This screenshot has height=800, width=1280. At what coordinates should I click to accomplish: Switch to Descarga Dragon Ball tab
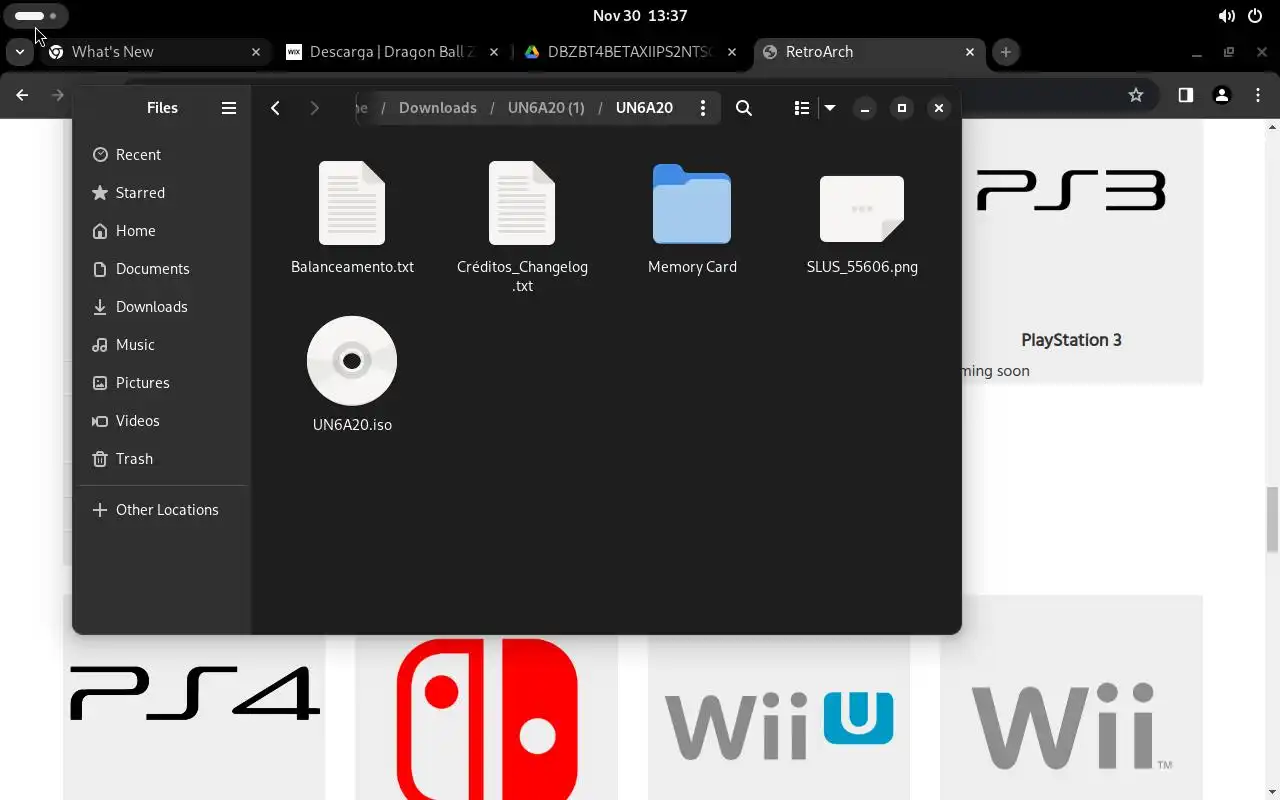coord(392,52)
